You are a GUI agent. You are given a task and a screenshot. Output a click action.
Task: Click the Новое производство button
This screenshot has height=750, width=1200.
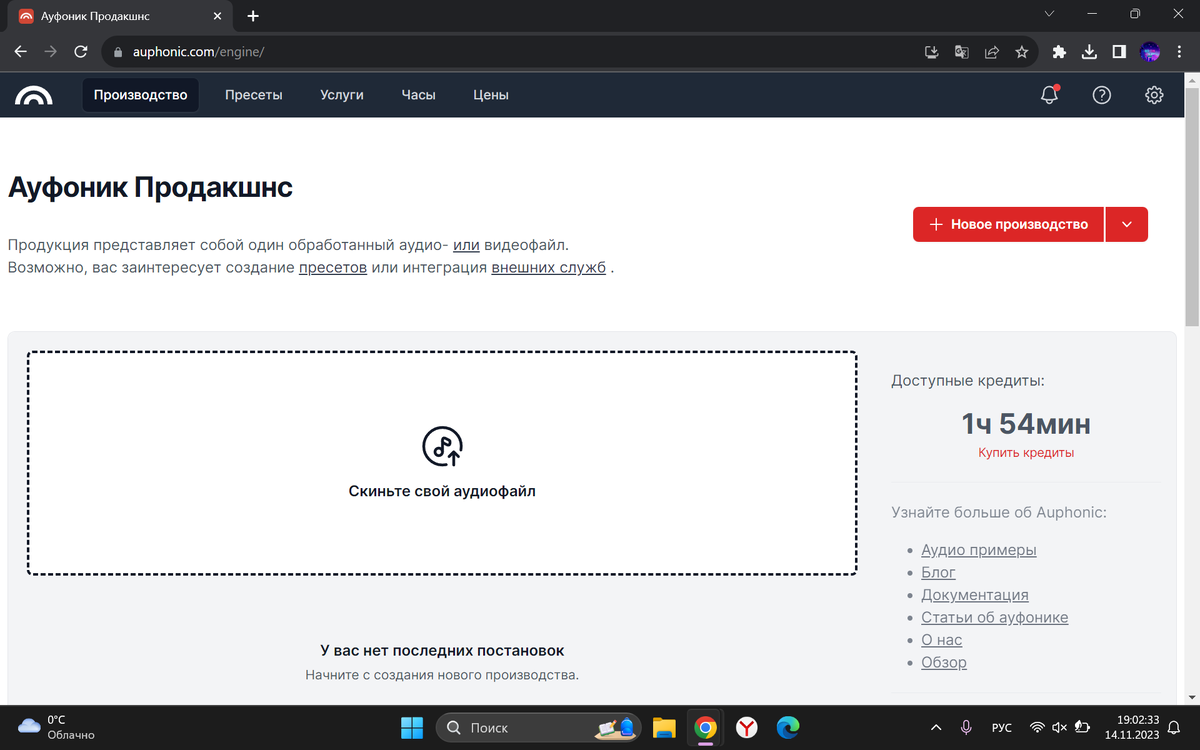click(x=1008, y=225)
